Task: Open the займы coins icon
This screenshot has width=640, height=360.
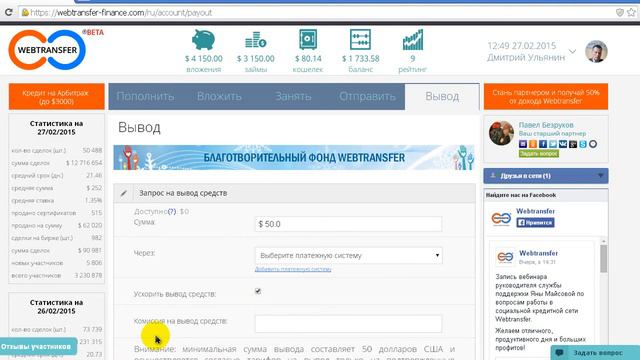Action: pyautogui.click(x=256, y=40)
